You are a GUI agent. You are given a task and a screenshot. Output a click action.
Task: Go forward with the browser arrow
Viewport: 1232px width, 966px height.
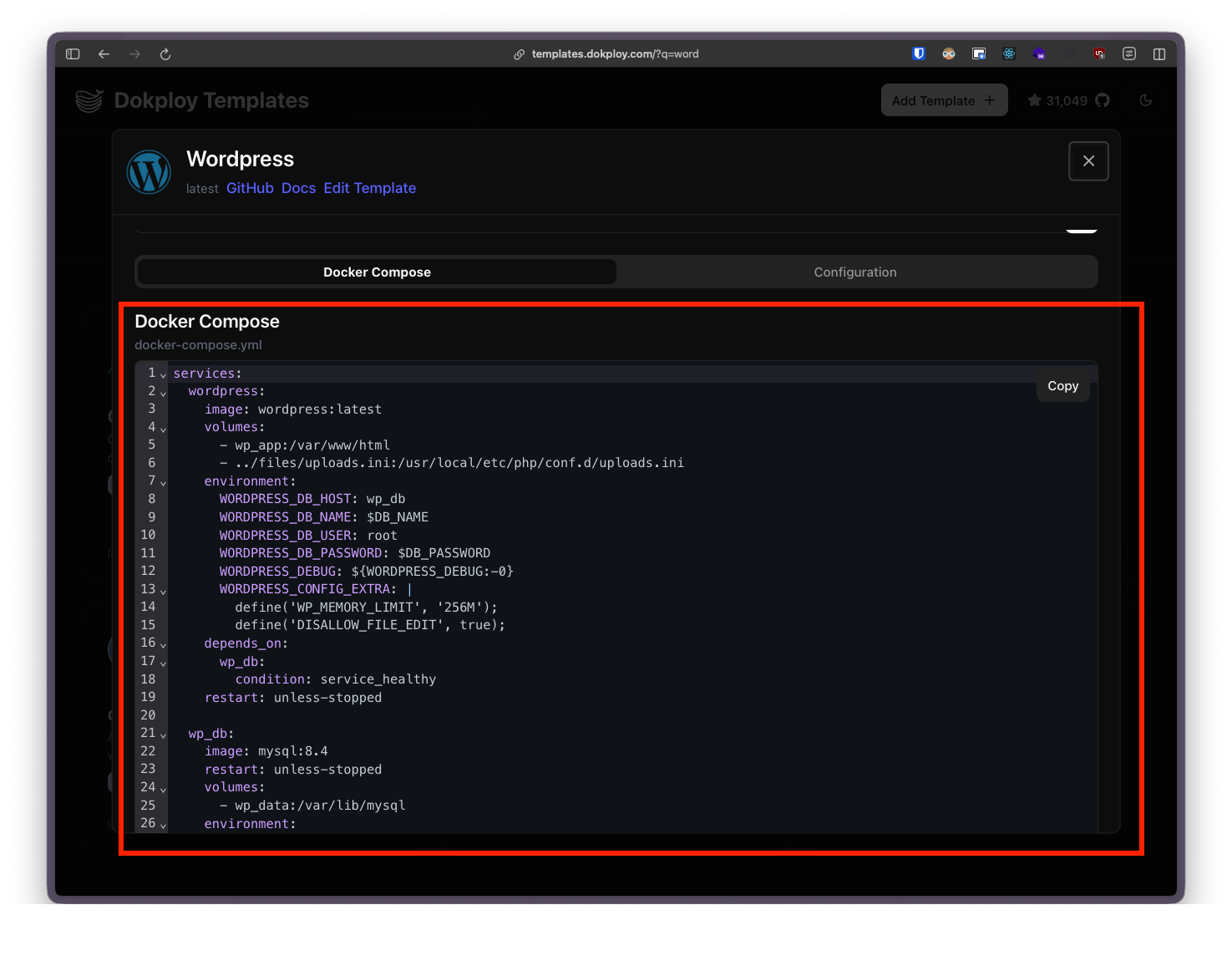pyautogui.click(x=134, y=54)
